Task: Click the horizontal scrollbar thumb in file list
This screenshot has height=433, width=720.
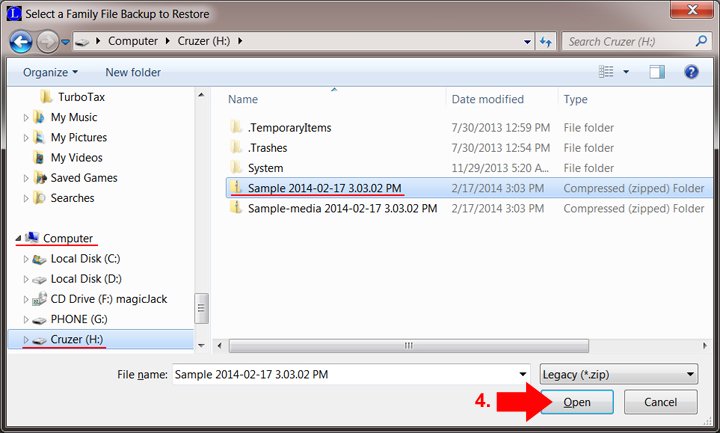Action: point(409,346)
